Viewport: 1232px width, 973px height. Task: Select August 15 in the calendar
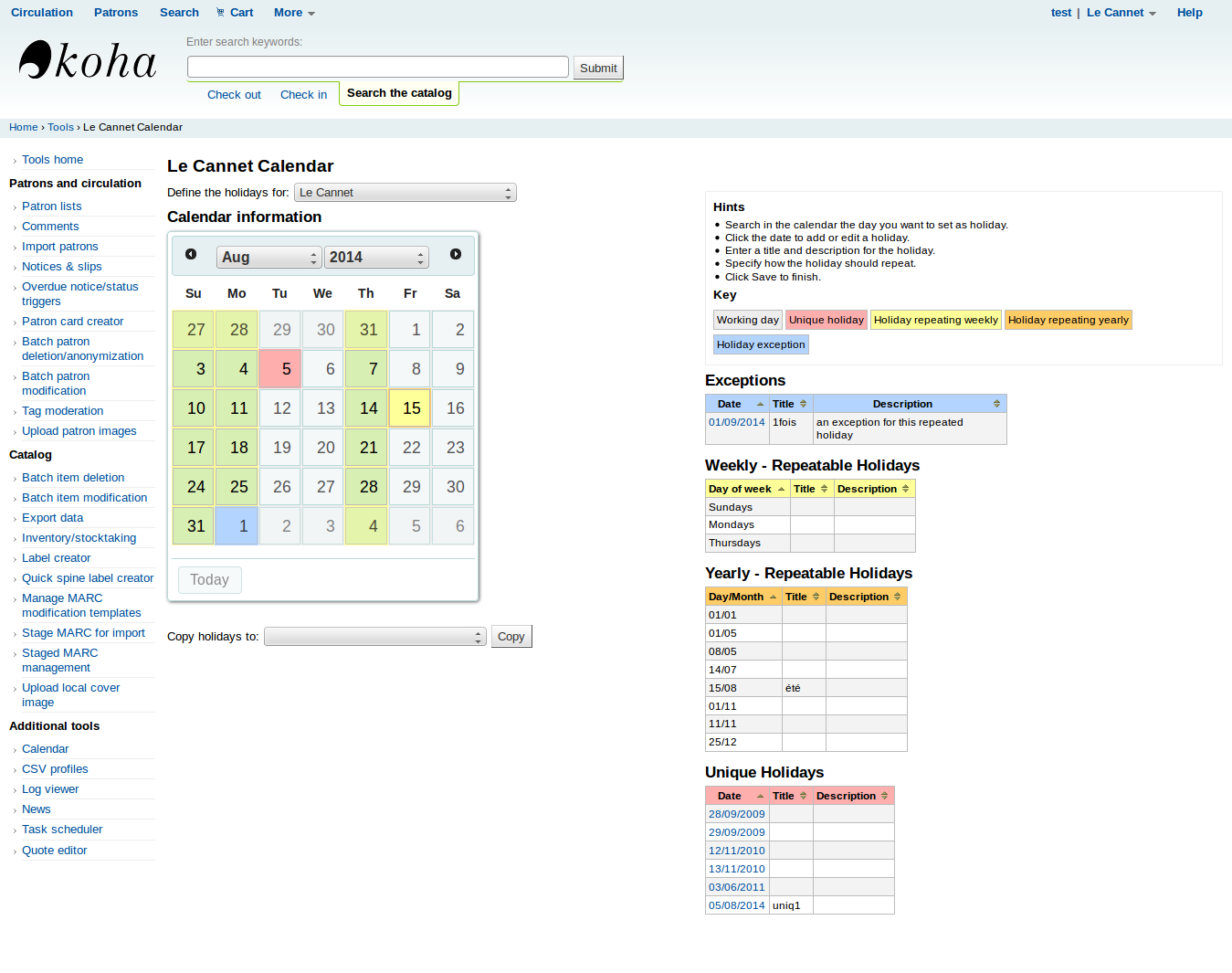(410, 408)
